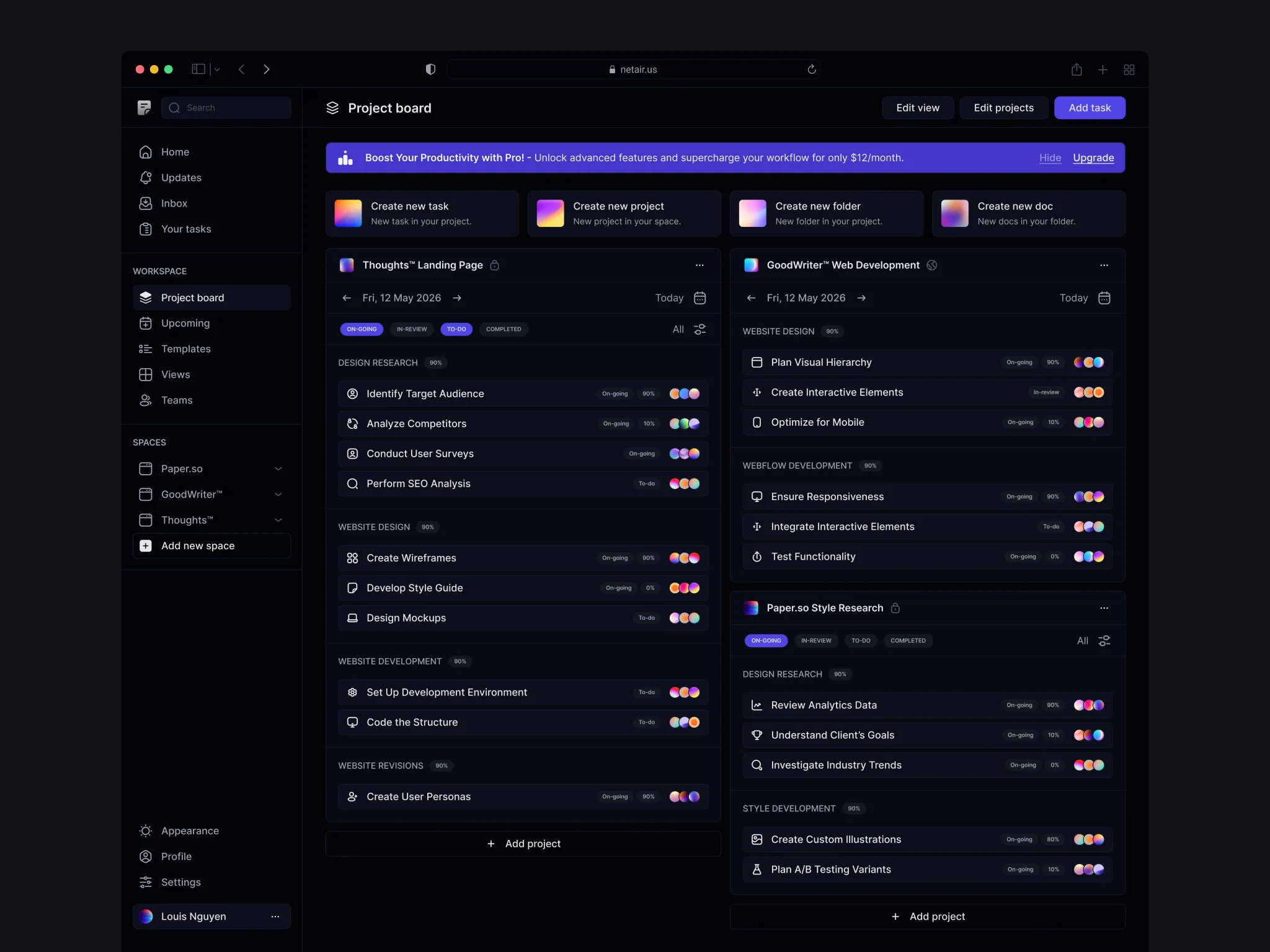Open Louis Nguyen account menu dots
This screenshot has height=952, width=1270.
275,917
